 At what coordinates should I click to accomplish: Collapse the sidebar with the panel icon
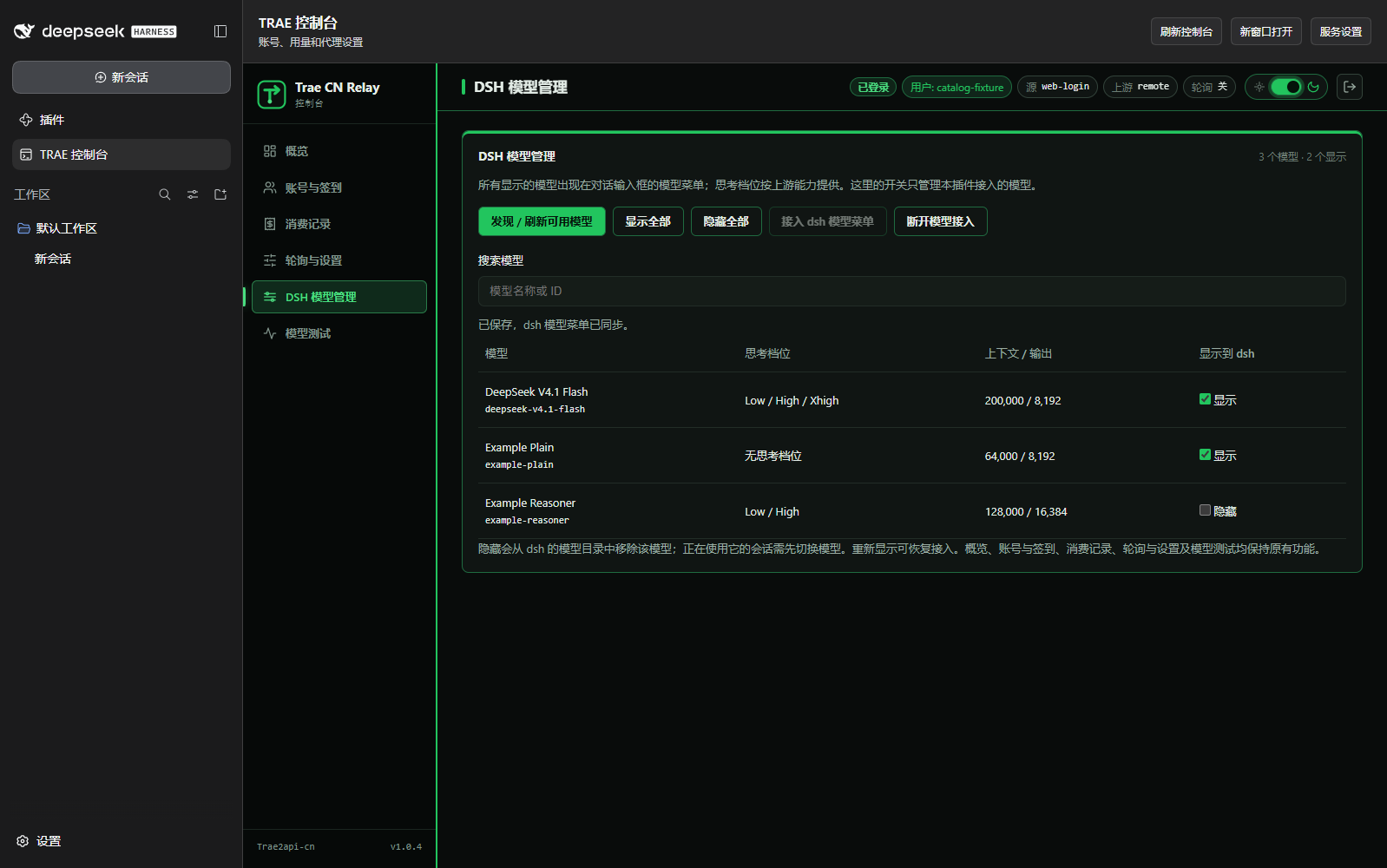click(220, 31)
